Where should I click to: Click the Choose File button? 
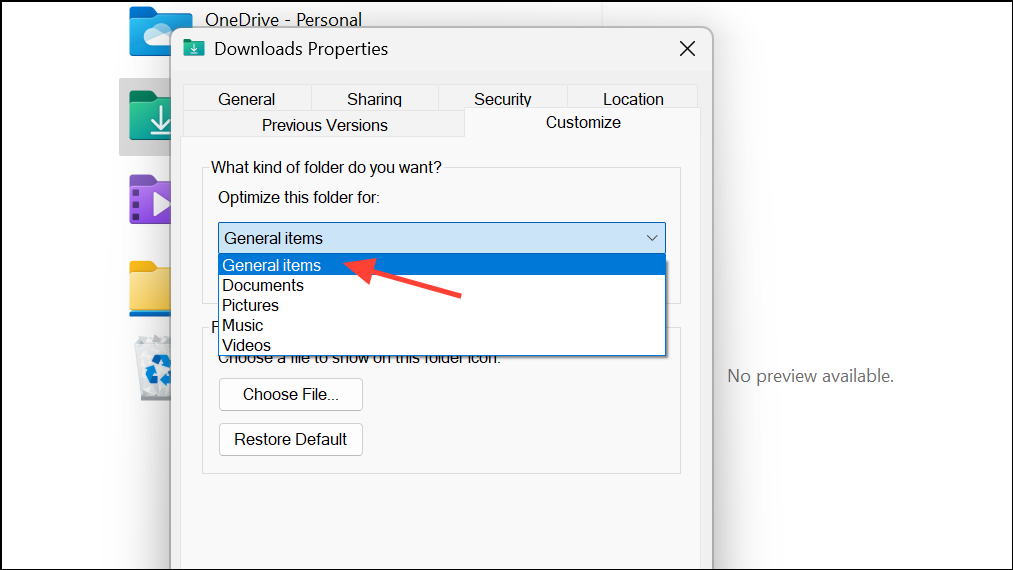click(x=290, y=394)
